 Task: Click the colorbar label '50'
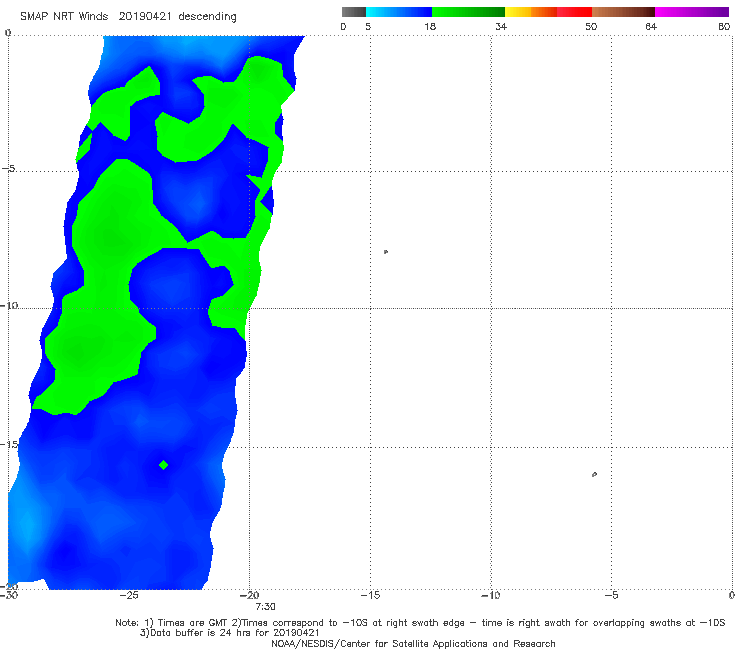click(591, 27)
